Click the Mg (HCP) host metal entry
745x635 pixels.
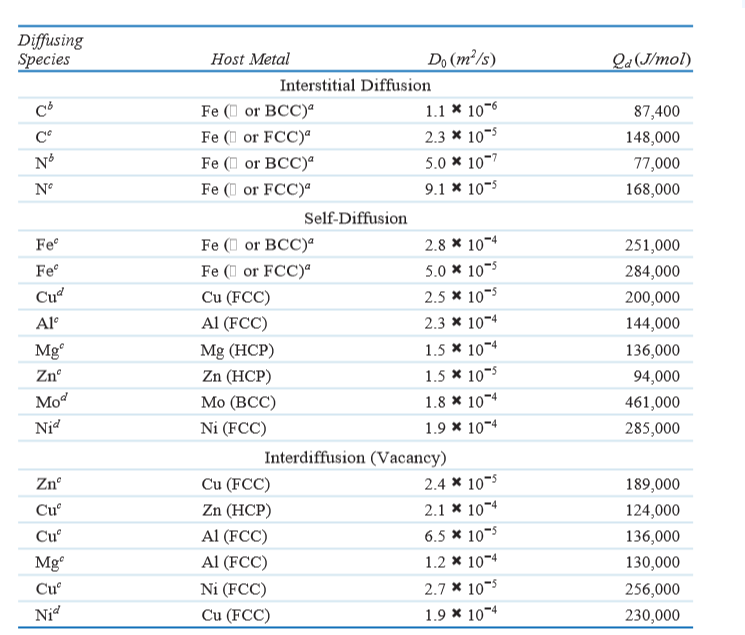point(237,351)
